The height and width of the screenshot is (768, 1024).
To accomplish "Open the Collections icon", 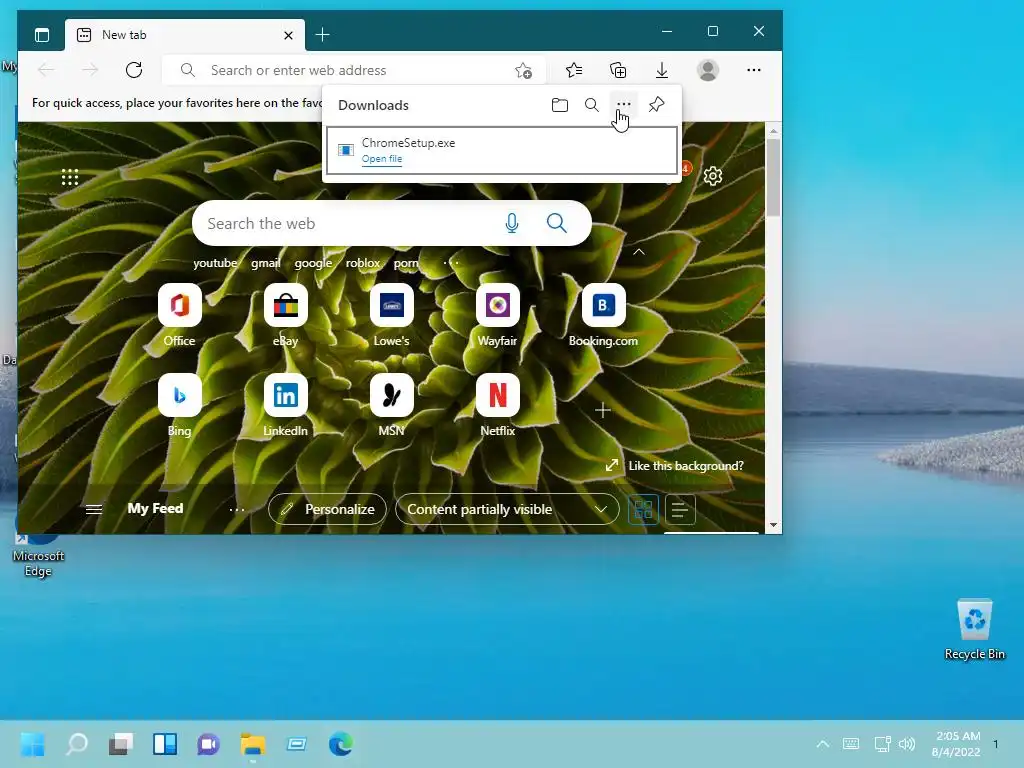I will [618, 70].
